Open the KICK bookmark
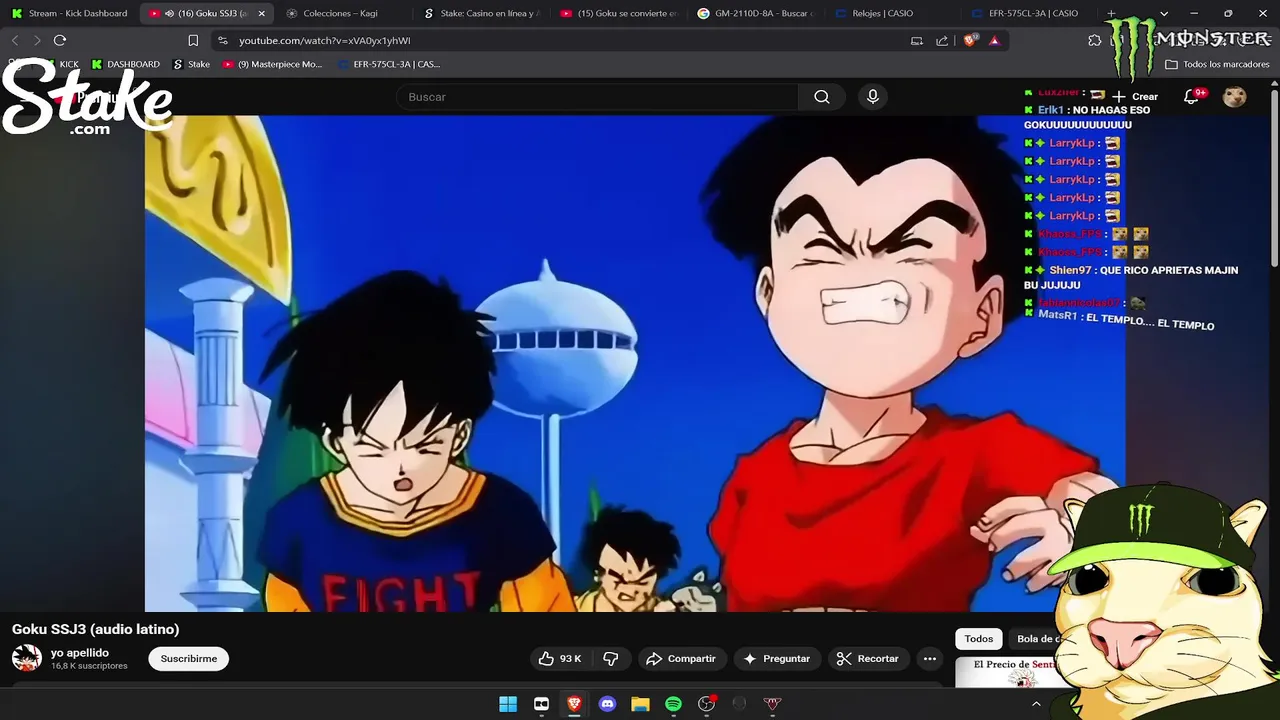The height and width of the screenshot is (720, 1280). 60,64
